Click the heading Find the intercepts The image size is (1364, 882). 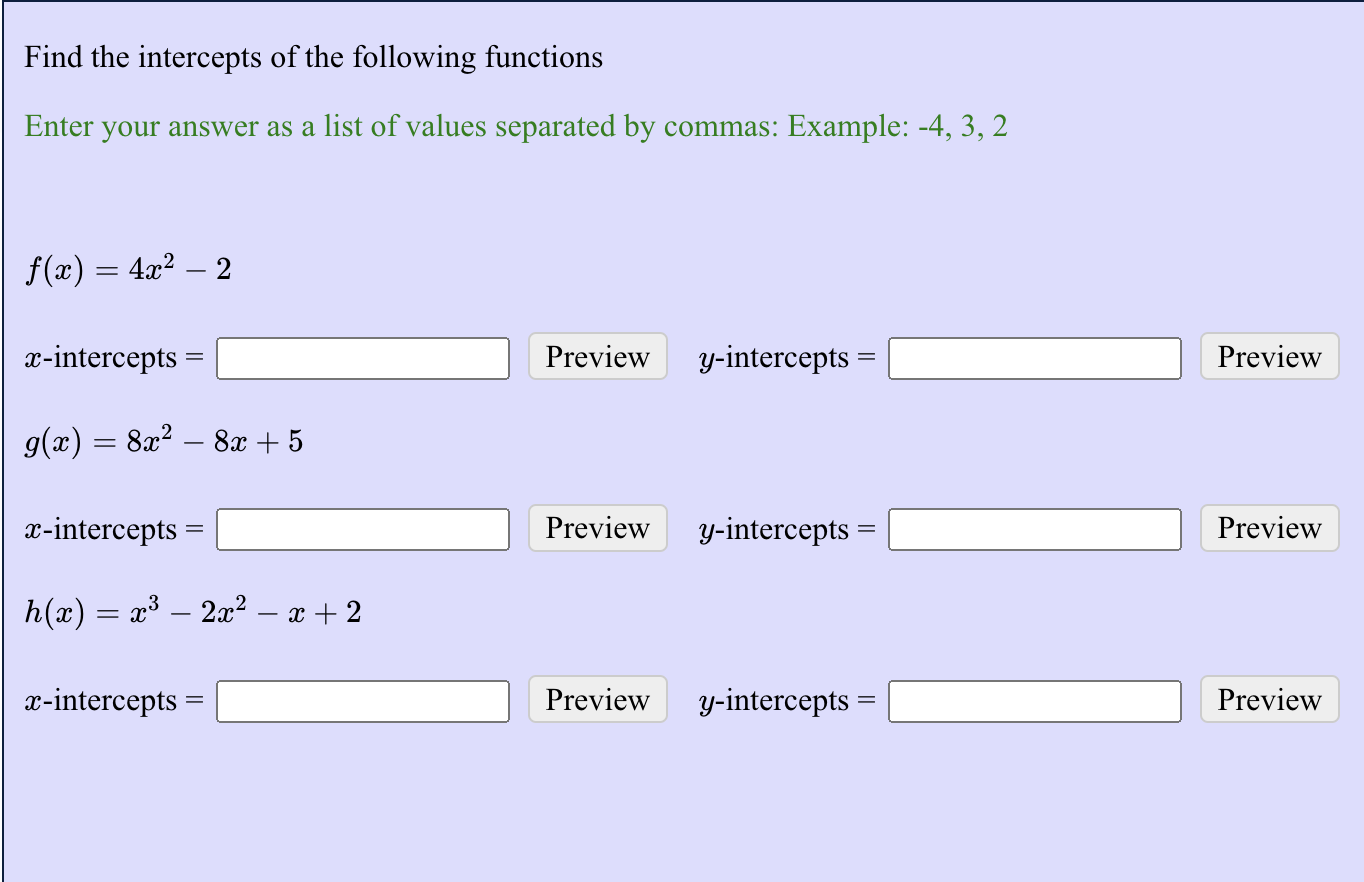pos(313,57)
